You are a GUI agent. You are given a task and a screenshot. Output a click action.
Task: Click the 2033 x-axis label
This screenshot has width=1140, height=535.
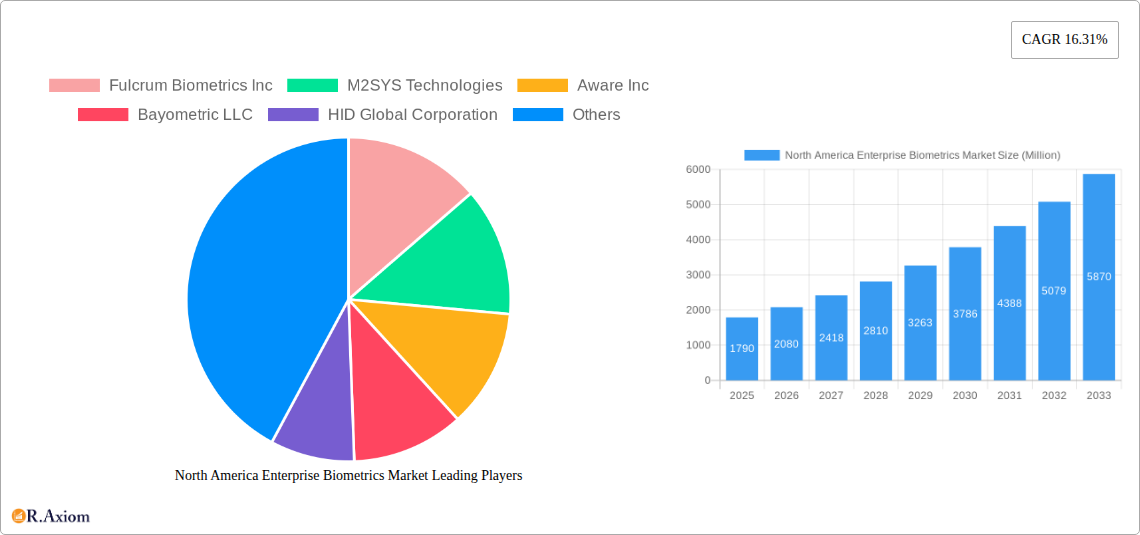[1099, 396]
